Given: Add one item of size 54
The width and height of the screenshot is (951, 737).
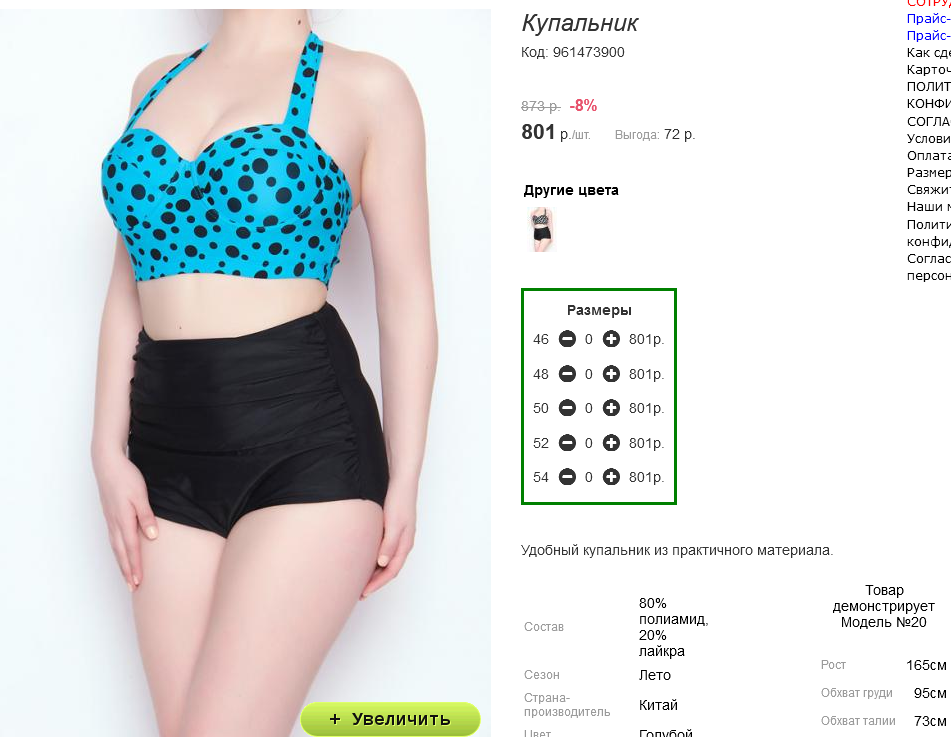Looking at the screenshot, I should tap(611, 477).
